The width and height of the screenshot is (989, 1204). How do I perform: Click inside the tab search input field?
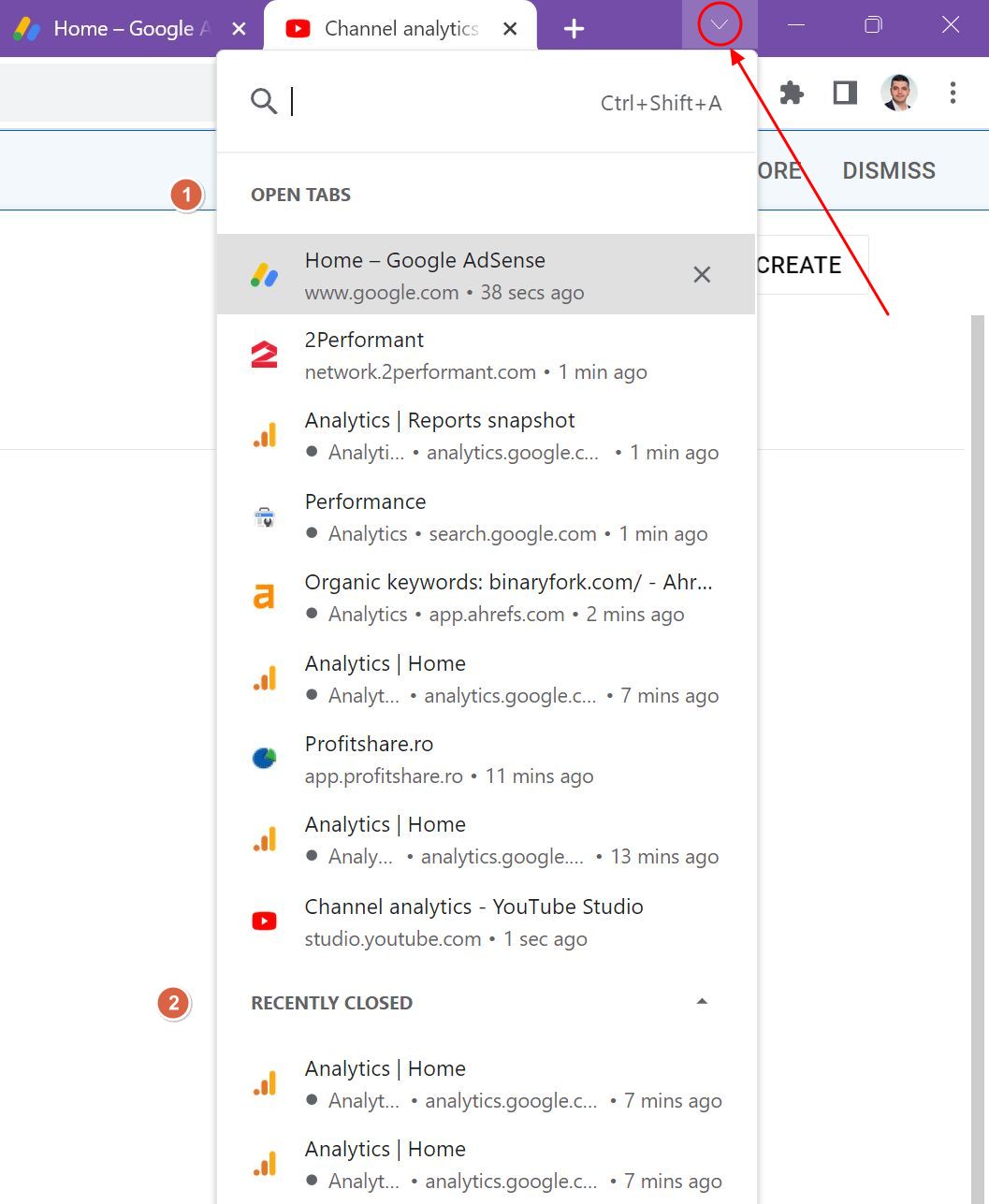point(421,101)
